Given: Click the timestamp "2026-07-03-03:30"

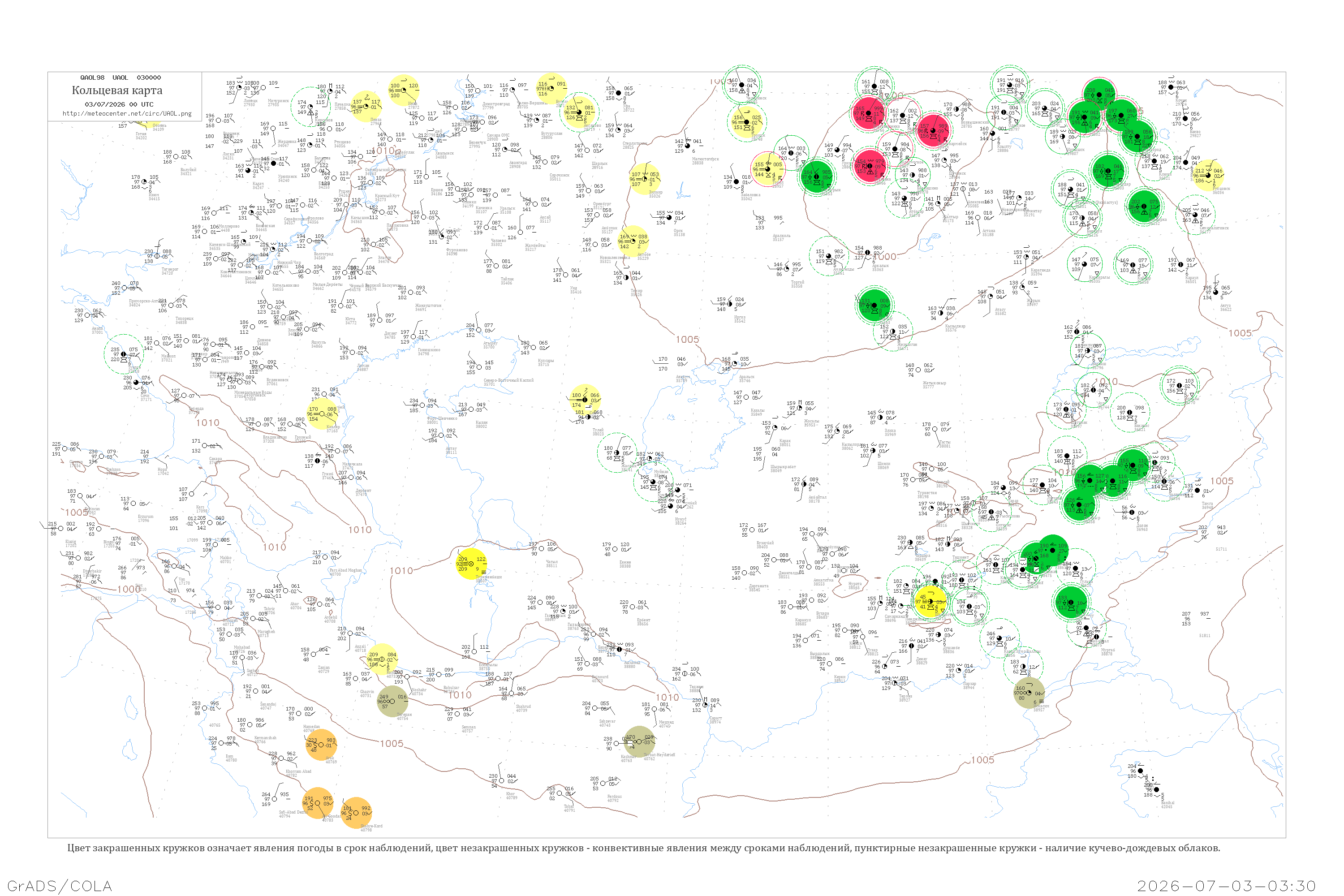Looking at the screenshot, I should [x=1226, y=886].
